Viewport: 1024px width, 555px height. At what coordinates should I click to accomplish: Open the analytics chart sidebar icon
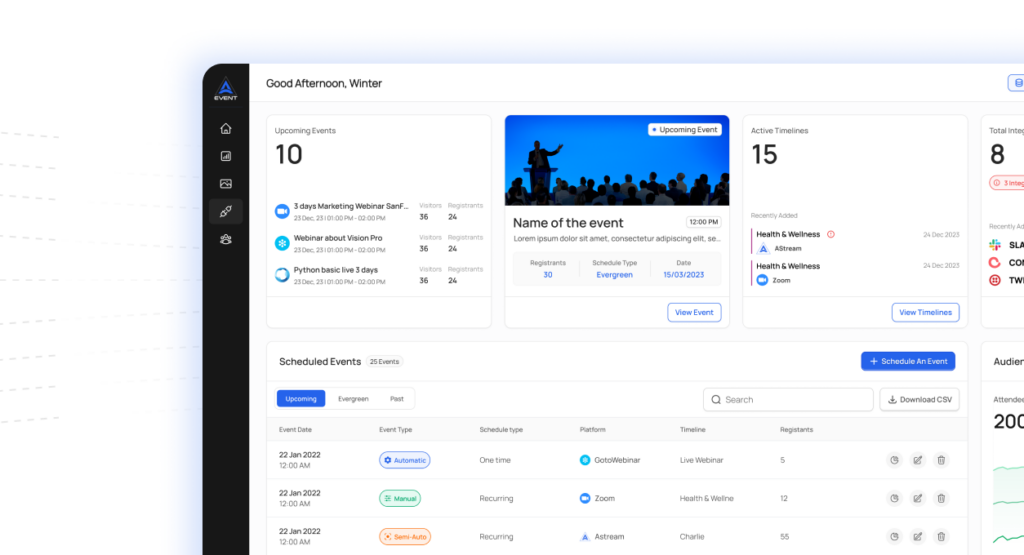click(x=226, y=156)
